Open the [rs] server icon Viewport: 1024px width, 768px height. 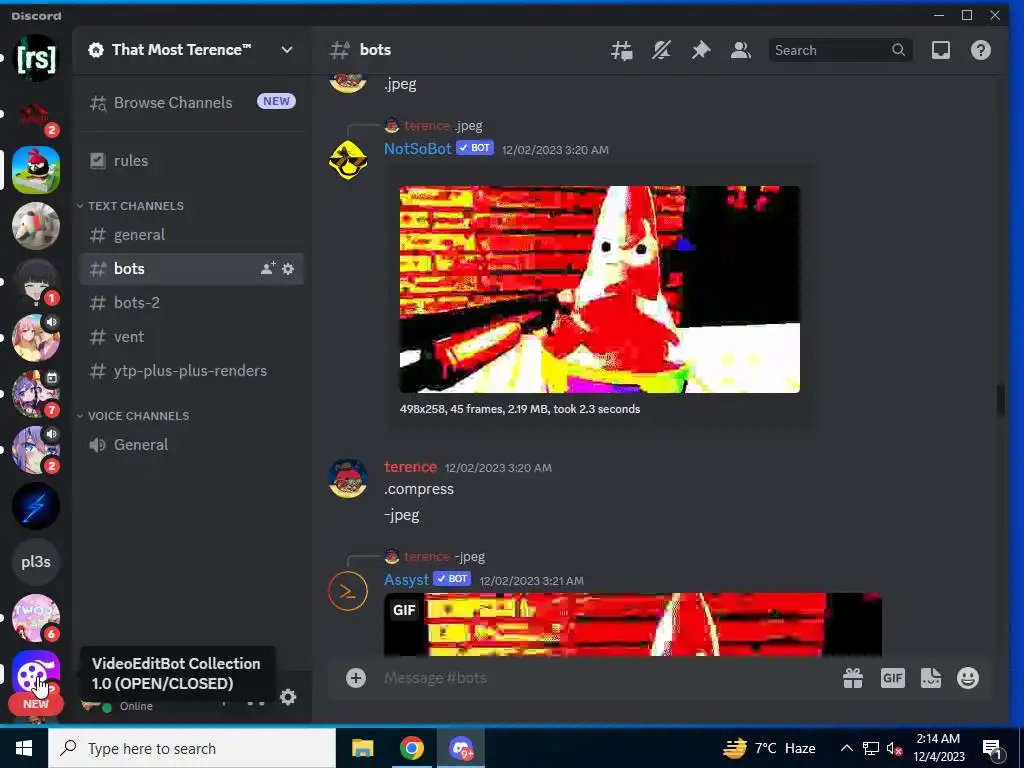click(36, 58)
